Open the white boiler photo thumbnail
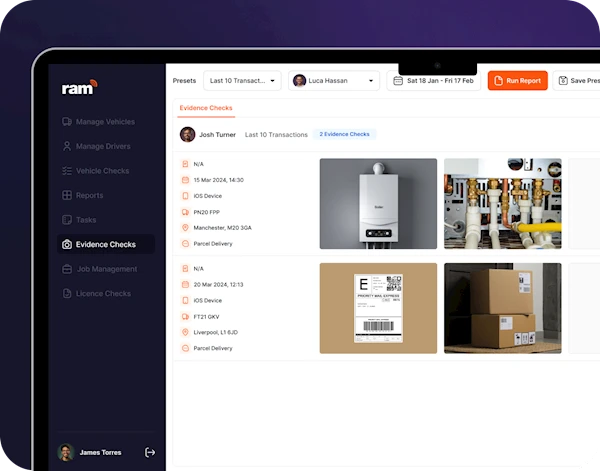This screenshot has width=600, height=471. coord(378,203)
